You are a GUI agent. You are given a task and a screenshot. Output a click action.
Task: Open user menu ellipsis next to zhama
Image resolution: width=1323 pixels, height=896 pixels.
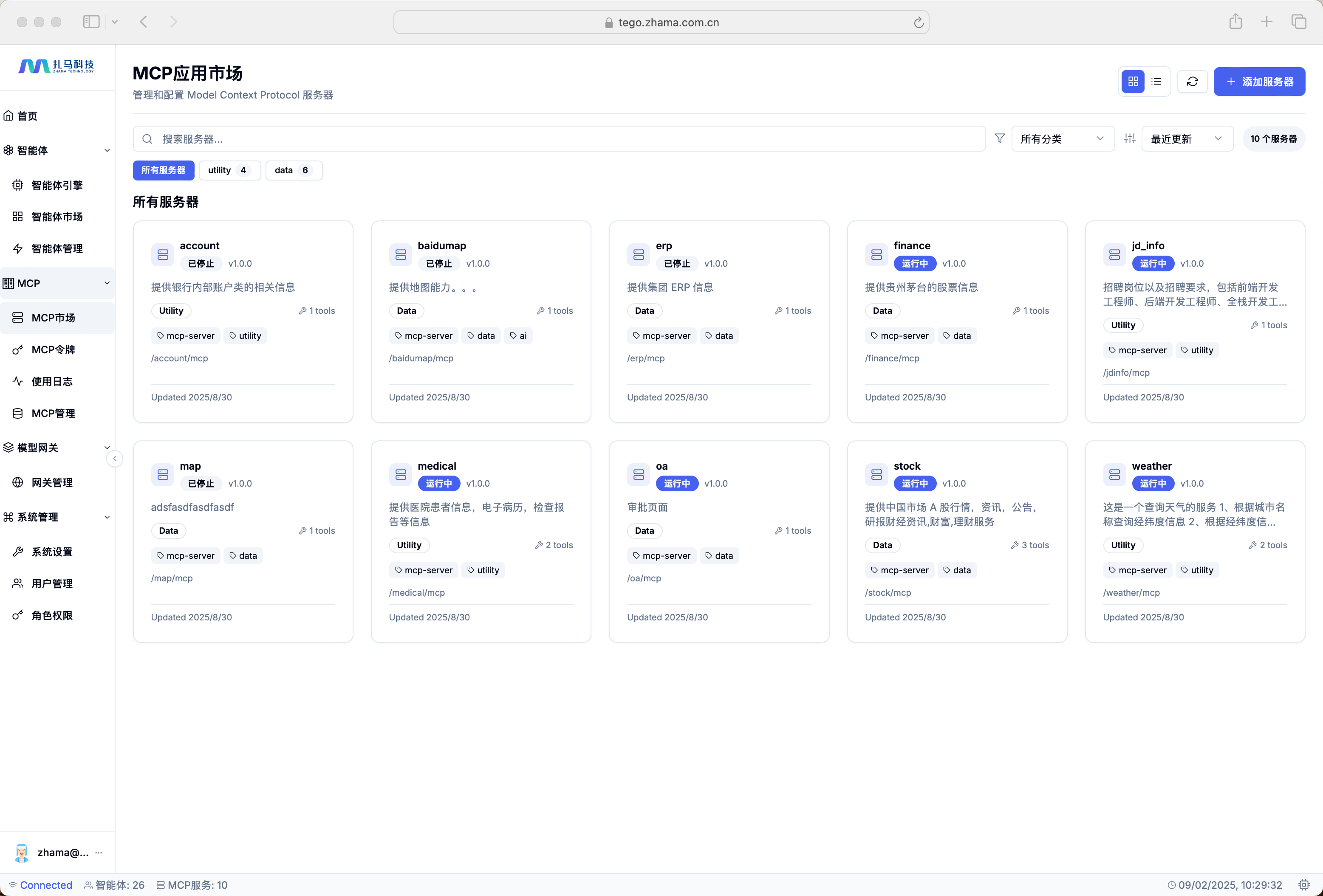(x=99, y=852)
